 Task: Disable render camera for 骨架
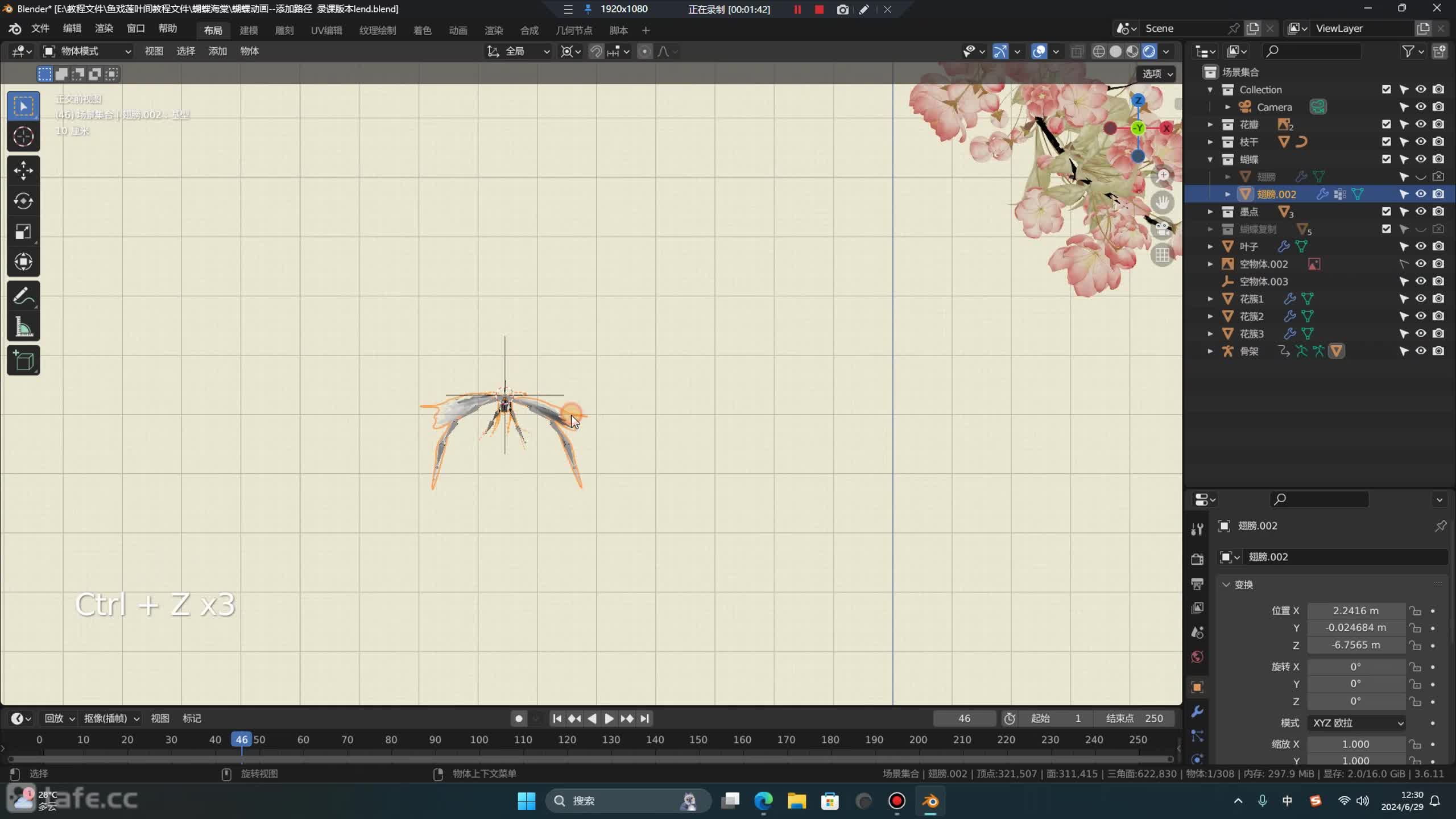[1438, 351]
